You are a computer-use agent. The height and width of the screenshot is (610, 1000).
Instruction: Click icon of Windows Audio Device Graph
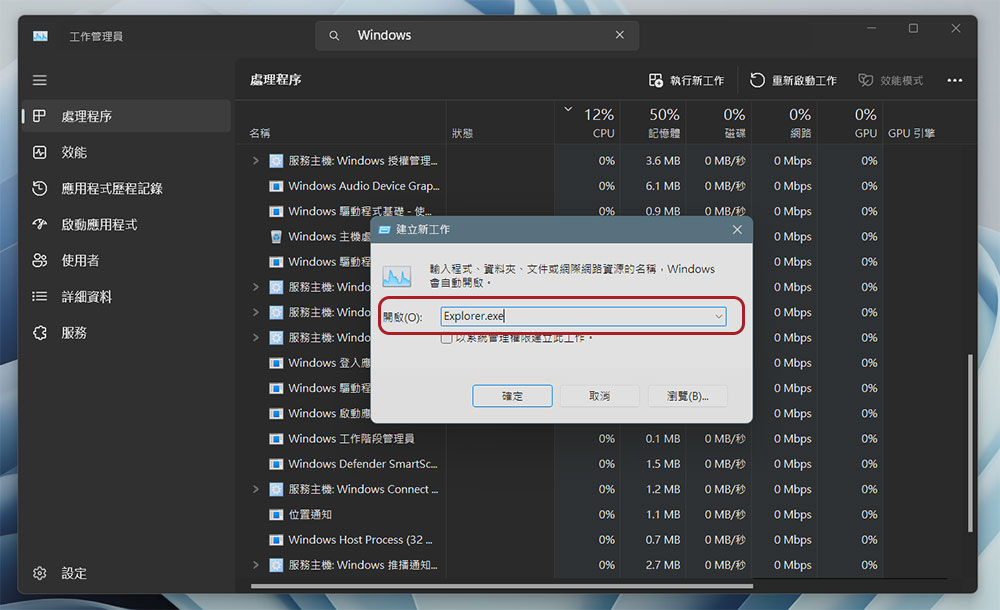(276, 186)
